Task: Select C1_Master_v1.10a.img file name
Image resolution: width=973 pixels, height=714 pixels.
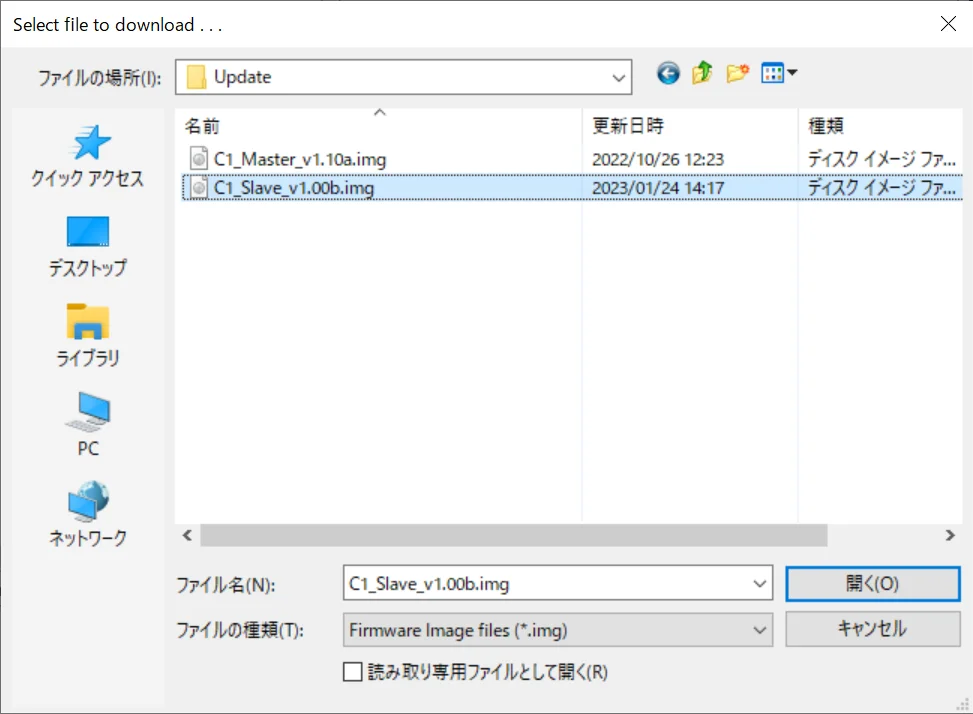Action: (300, 159)
